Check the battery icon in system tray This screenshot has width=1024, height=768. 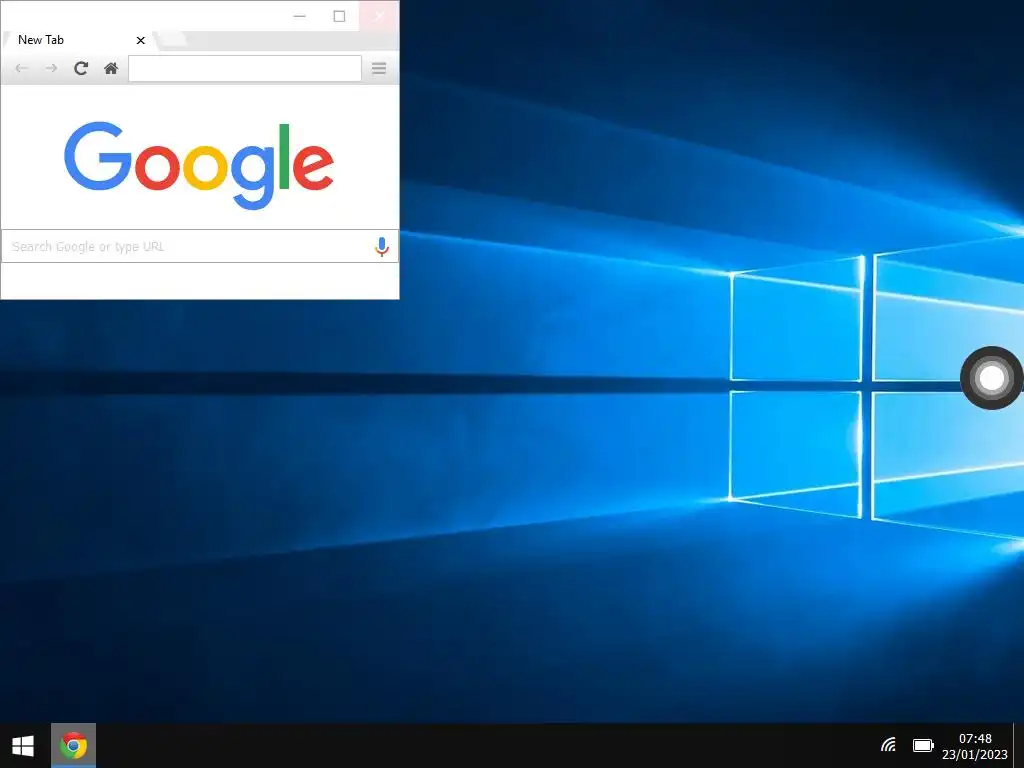(x=923, y=745)
